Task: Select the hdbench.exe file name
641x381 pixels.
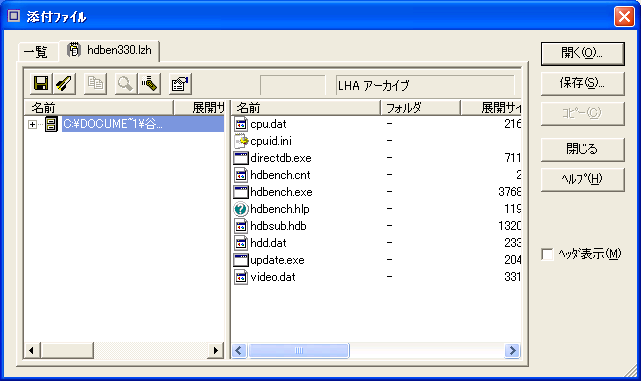Action: pyautogui.click(x=281, y=192)
